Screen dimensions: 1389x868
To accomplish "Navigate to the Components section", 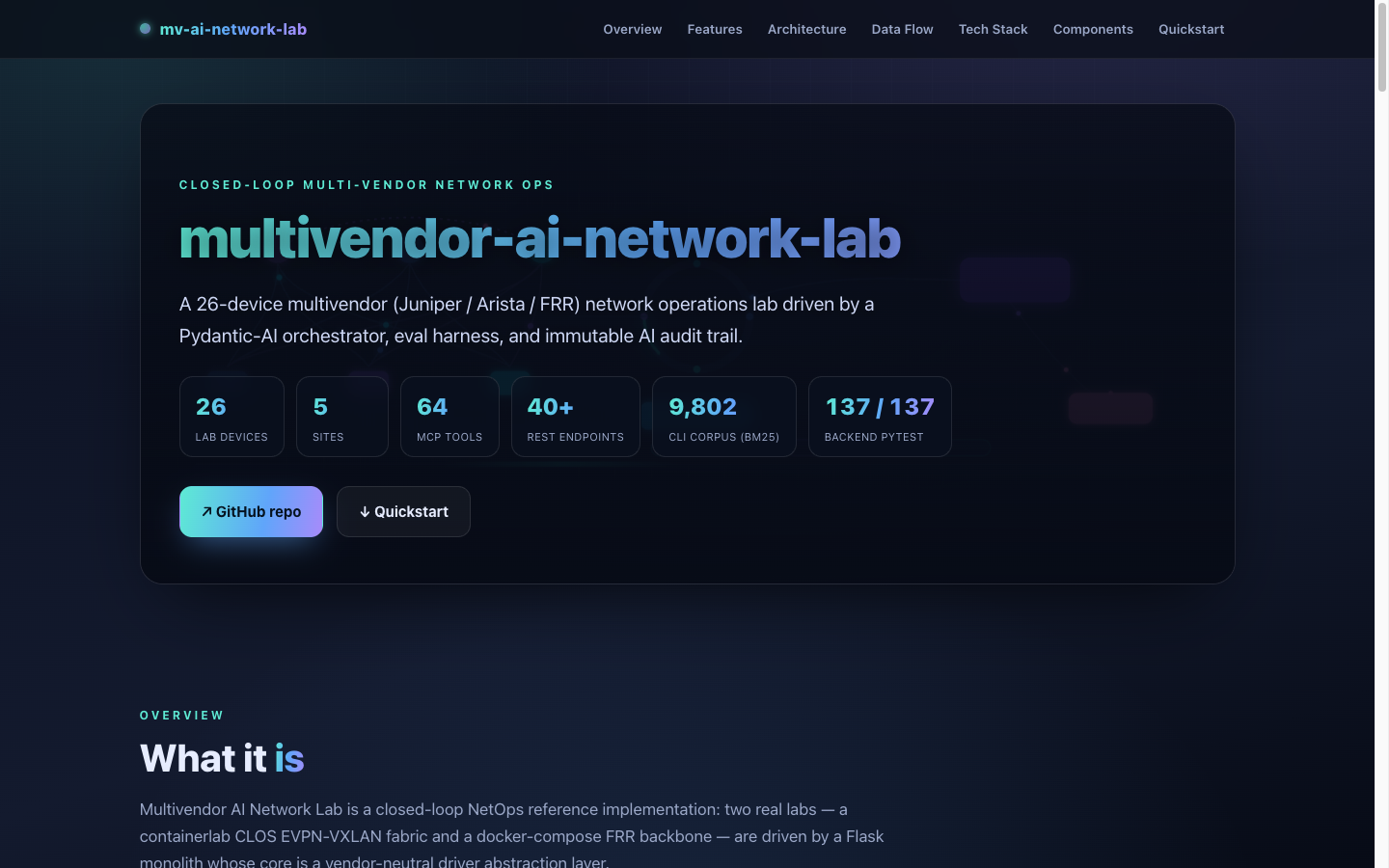I will pos(1093,29).
